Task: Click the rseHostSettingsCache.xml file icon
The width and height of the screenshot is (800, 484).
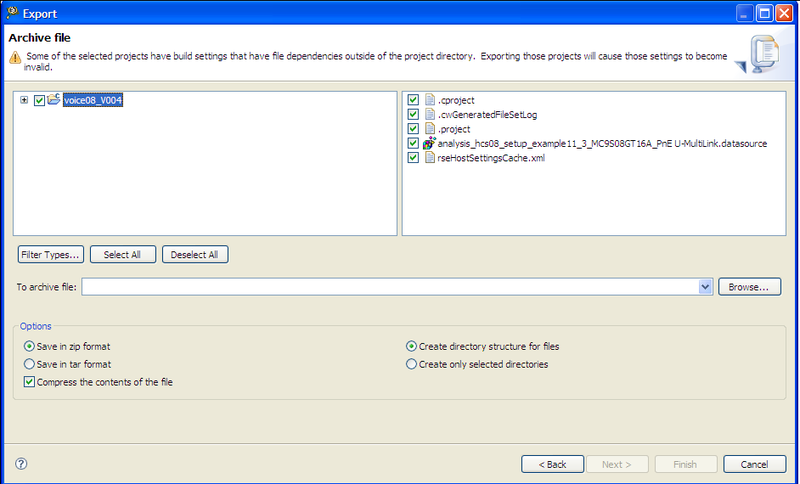Action: click(430, 158)
